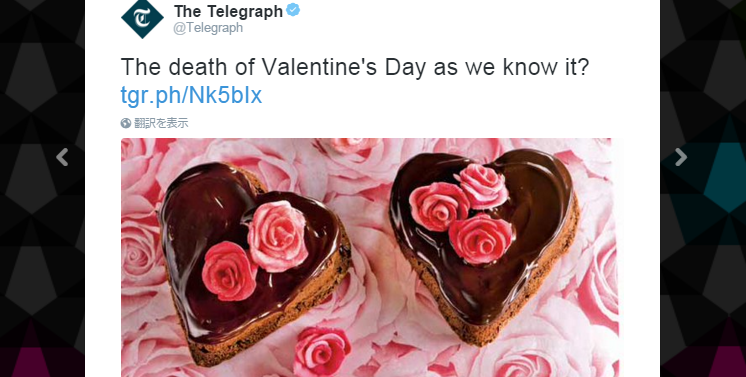Open The Telegraph profile name

pos(228,11)
